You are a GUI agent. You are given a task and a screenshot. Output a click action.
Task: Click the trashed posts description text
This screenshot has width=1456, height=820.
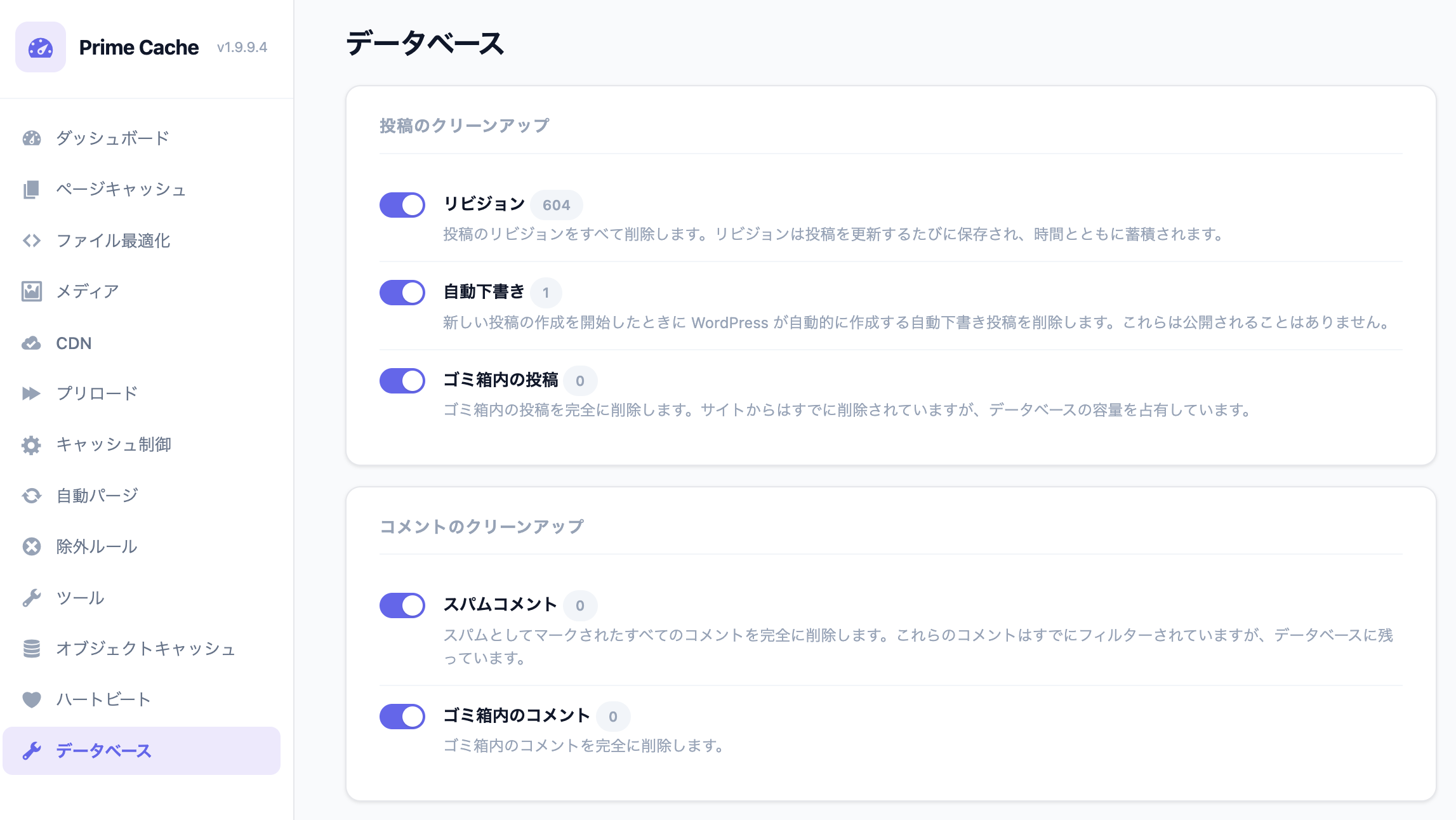pyautogui.click(x=849, y=410)
